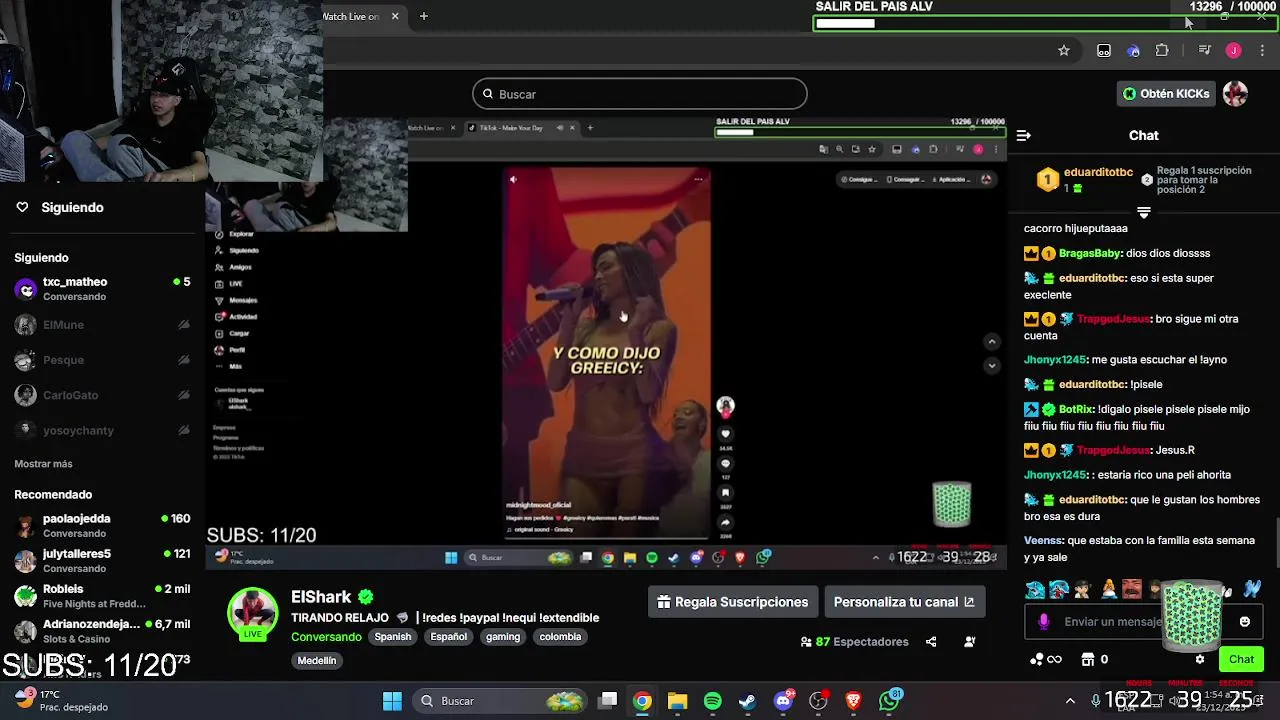
Task: Open WhatsApp from taskbar
Action: pyautogui.click(x=889, y=701)
